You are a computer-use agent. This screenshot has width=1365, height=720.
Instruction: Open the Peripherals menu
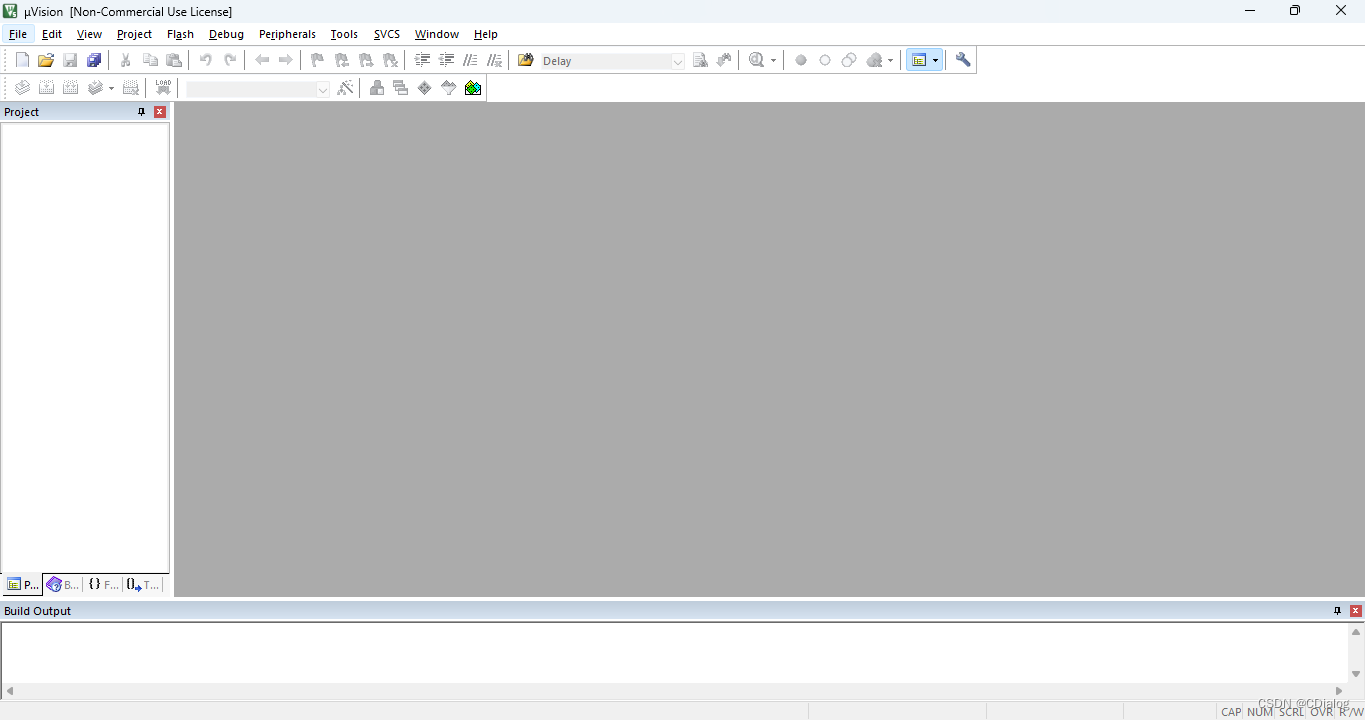click(287, 34)
